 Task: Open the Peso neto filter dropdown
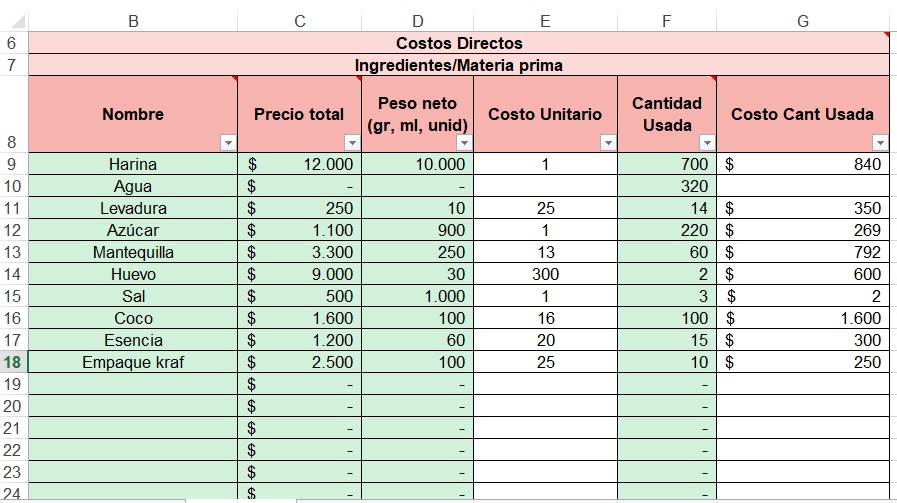coord(465,142)
